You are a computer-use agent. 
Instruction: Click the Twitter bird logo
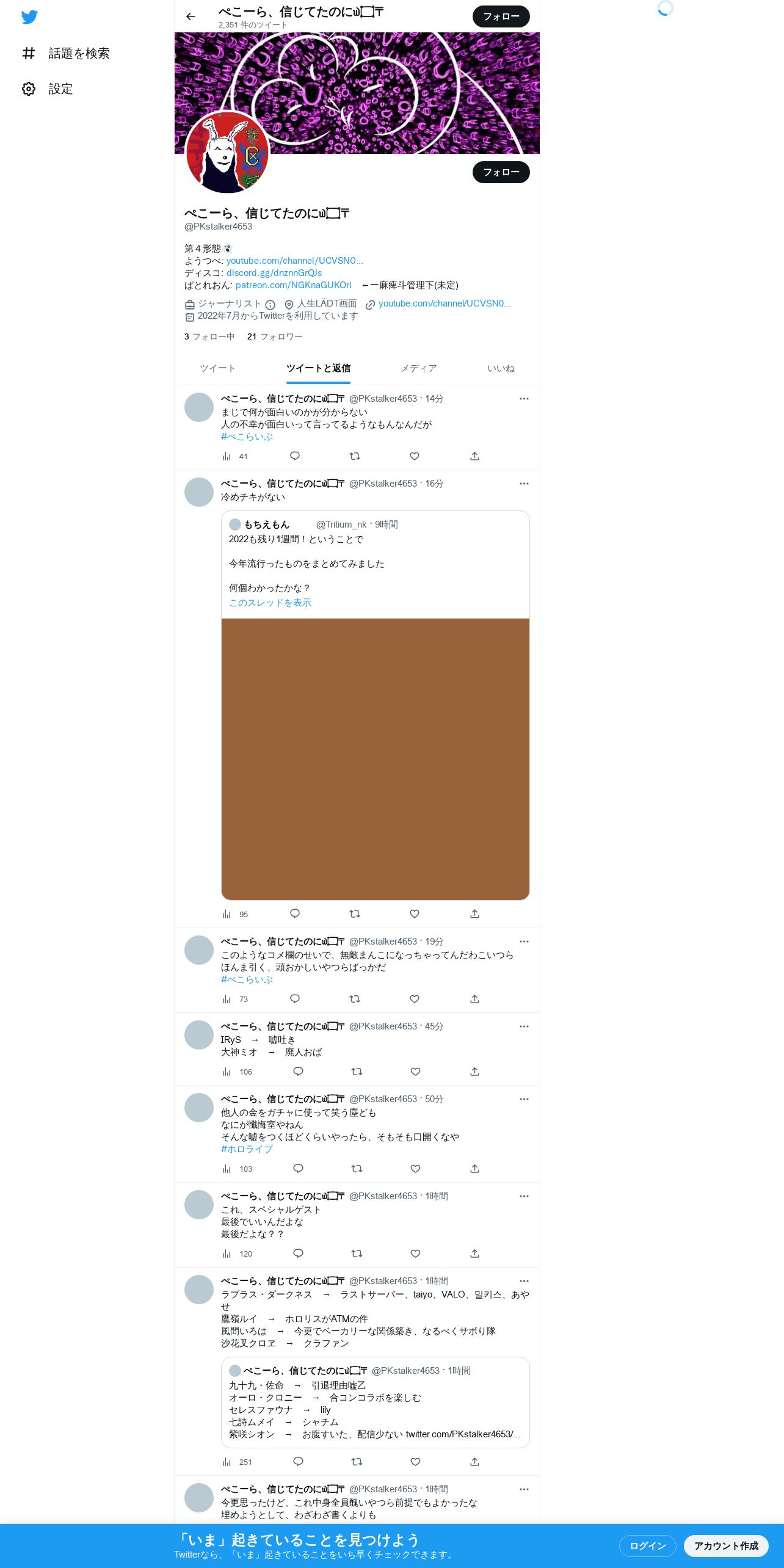[29, 17]
